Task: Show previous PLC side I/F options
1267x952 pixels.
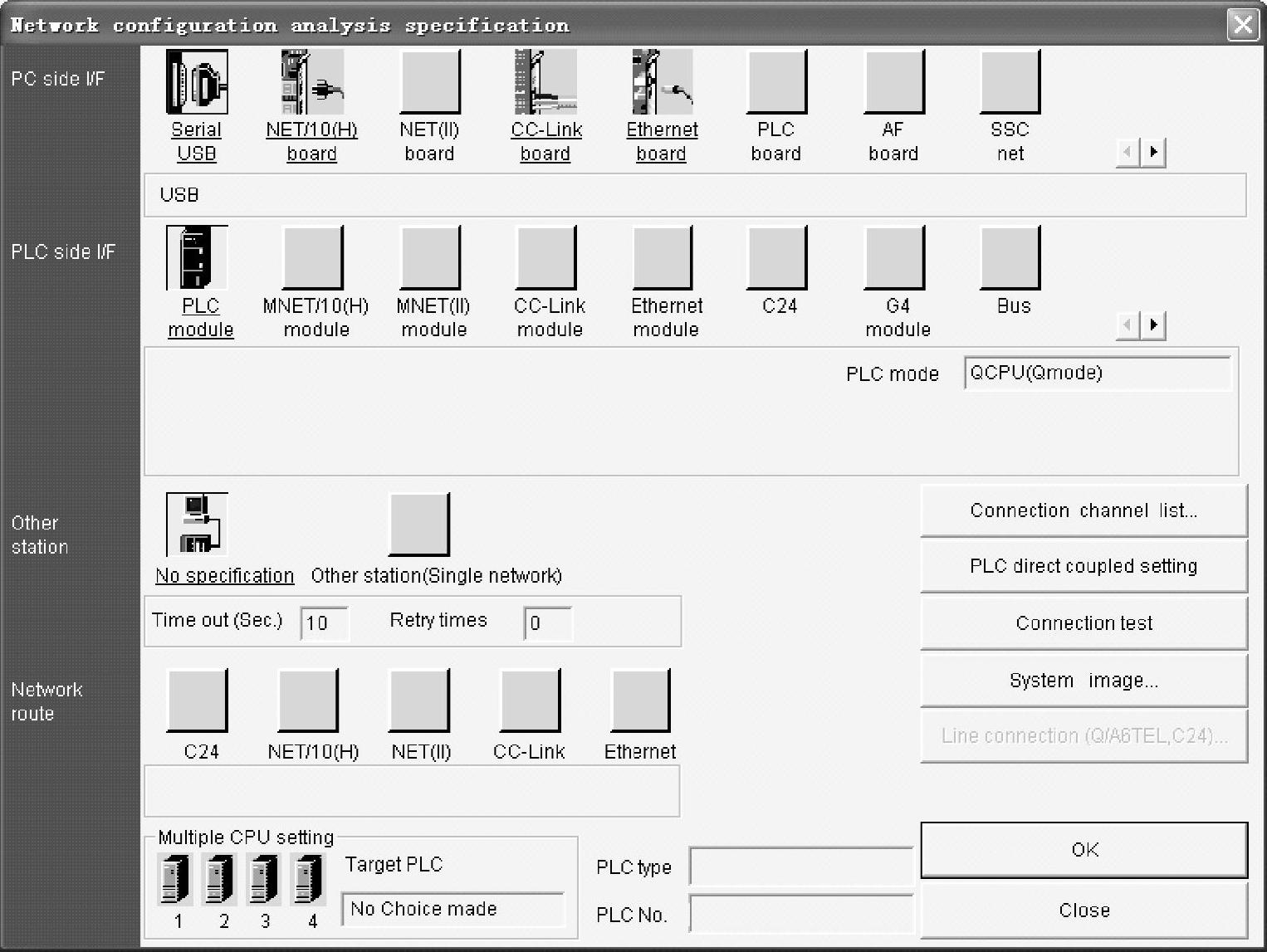Action: (1128, 325)
